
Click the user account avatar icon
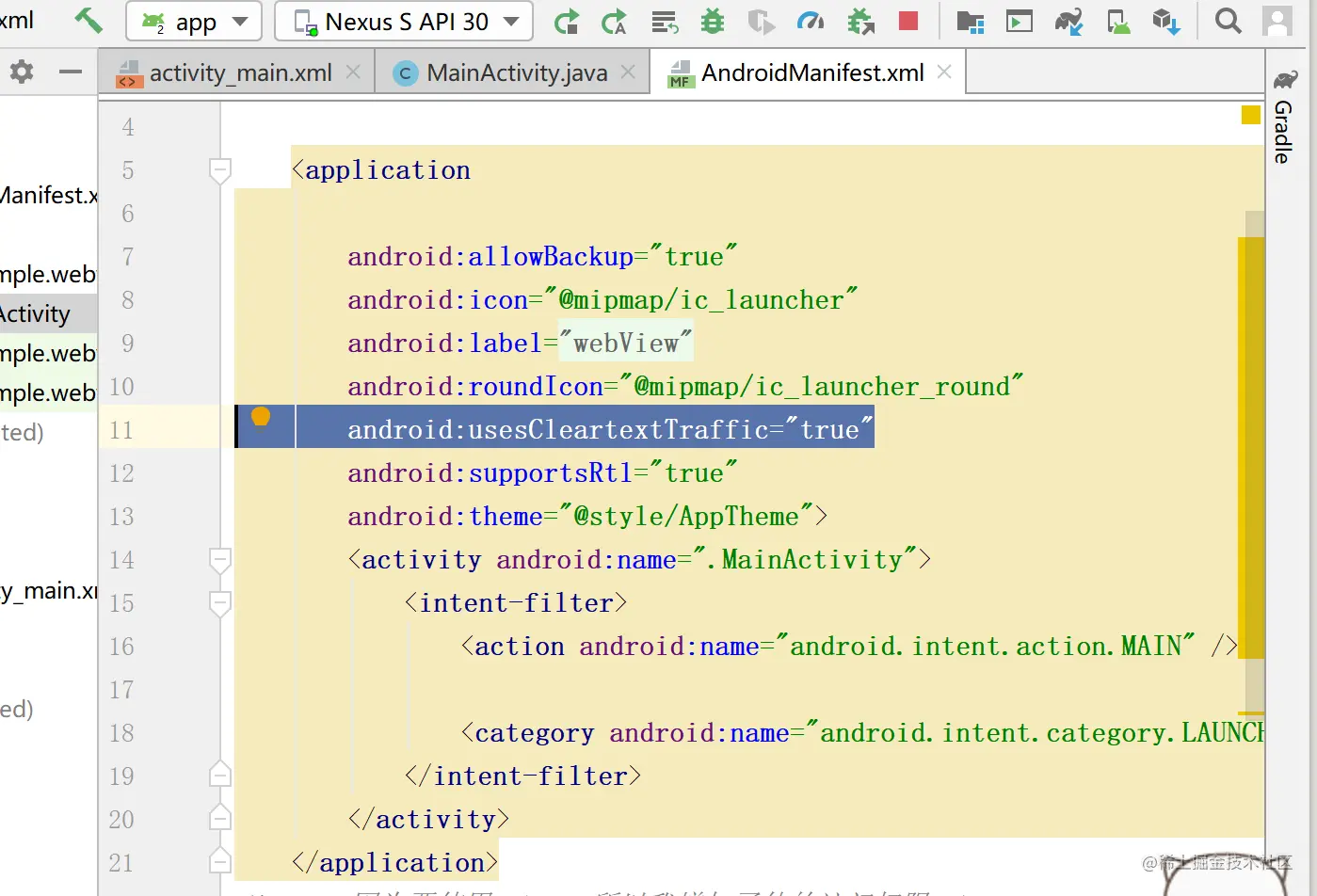coord(1277,21)
